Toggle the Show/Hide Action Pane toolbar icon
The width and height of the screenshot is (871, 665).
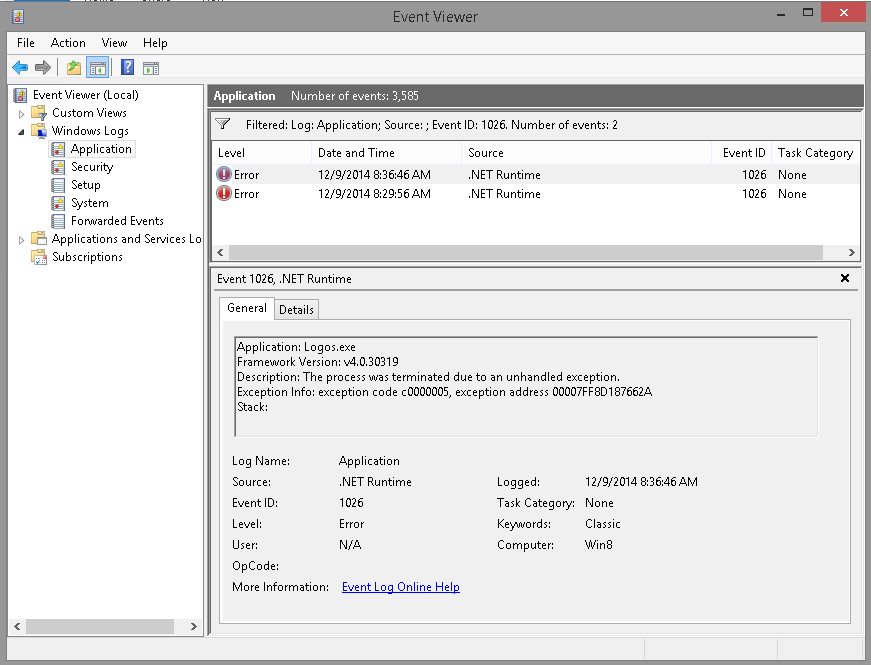tap(151, 68)
